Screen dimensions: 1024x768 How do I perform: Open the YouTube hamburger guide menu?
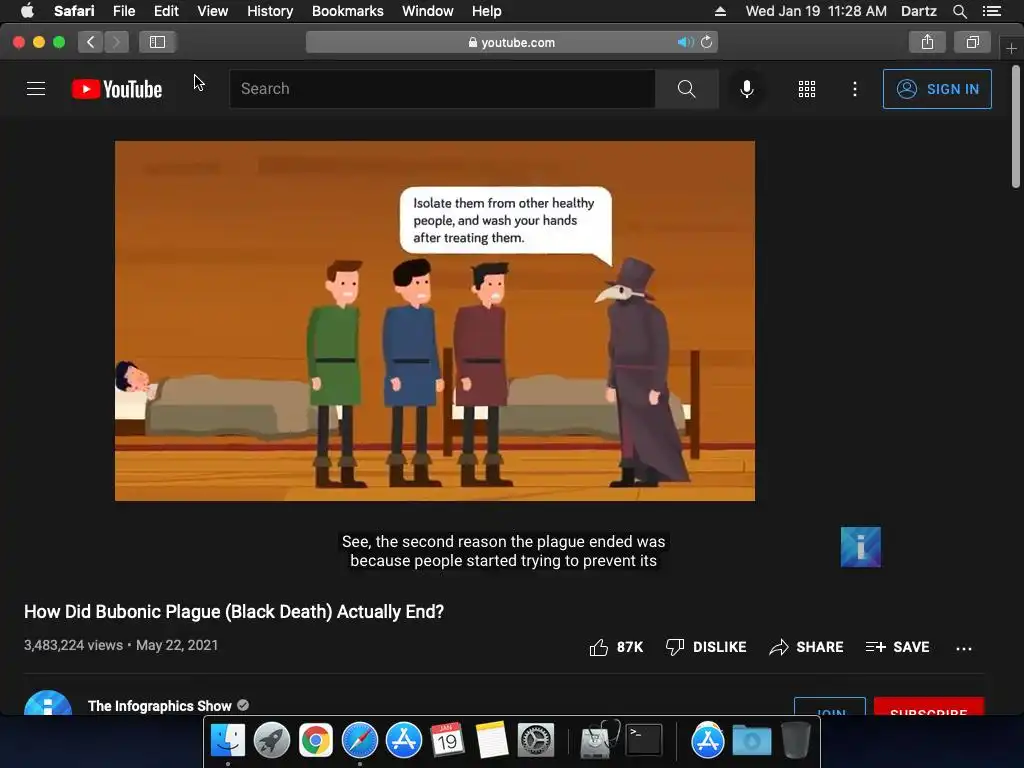coord(36,88)
